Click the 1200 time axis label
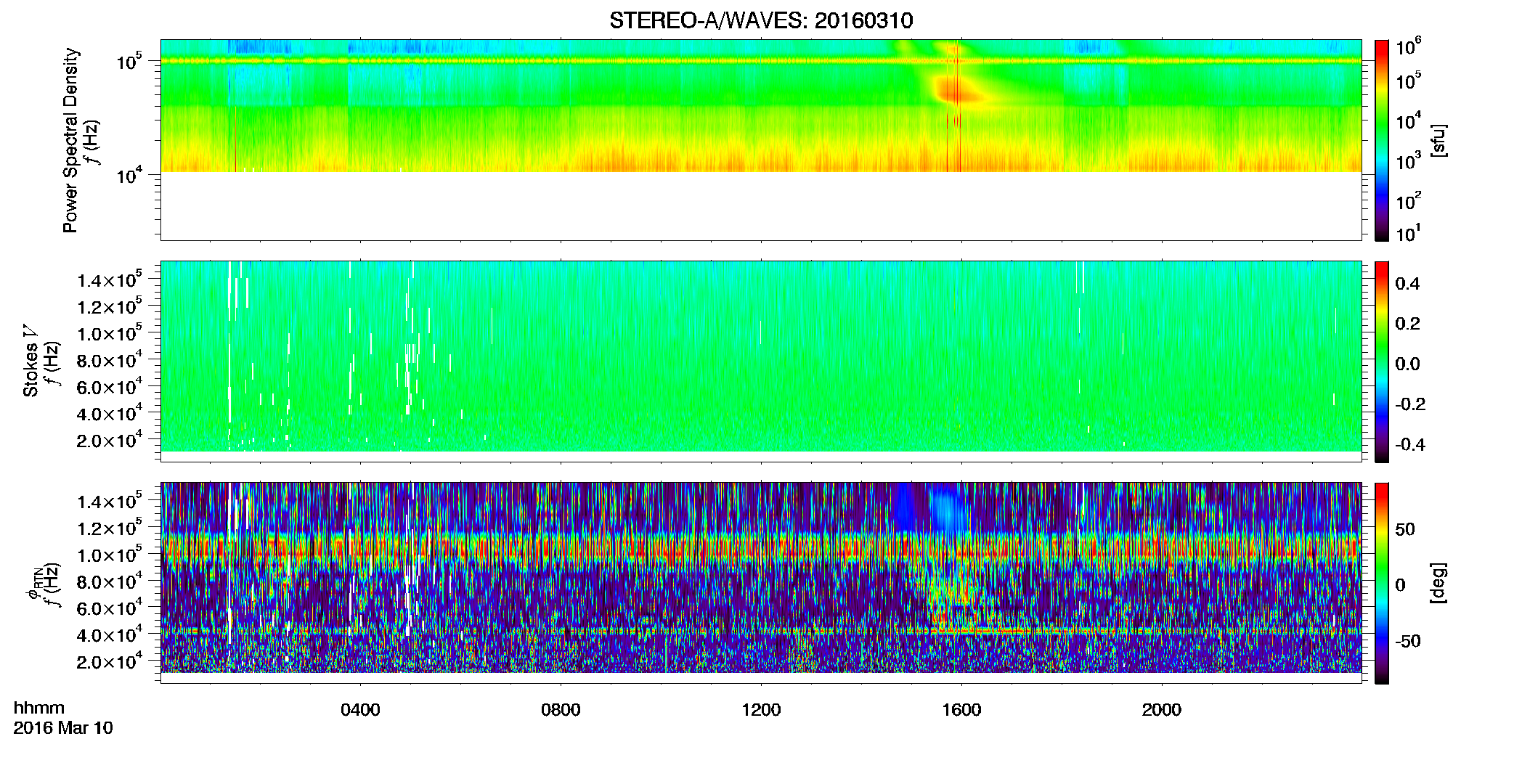1522x784 pixels. click(x=761, y=710)
